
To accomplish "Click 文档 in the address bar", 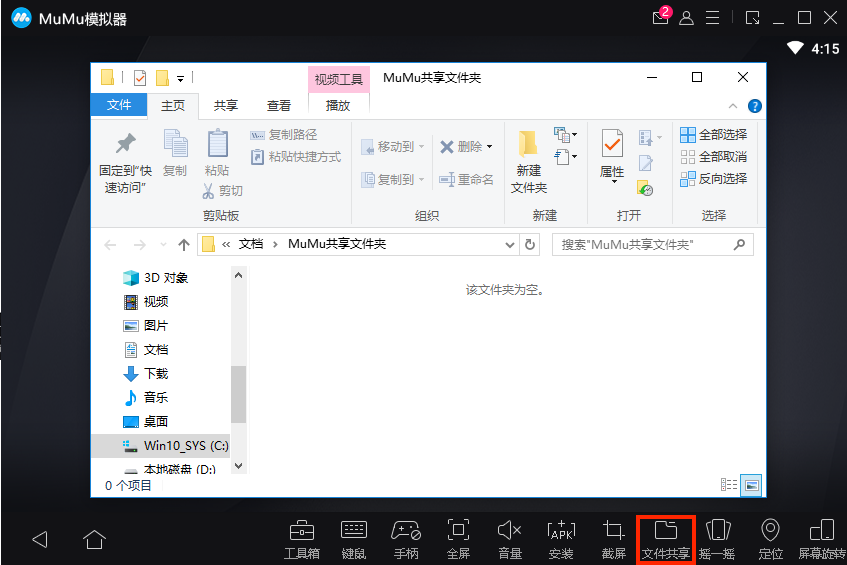I will coord(251,244).
